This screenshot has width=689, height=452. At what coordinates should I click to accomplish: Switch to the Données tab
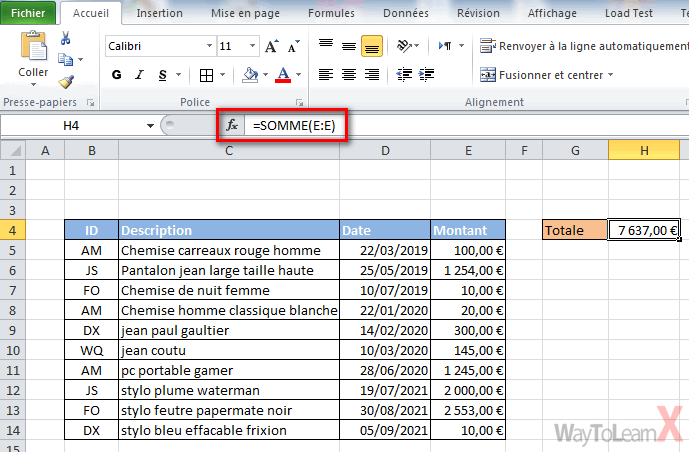click(x=406, y=13)
